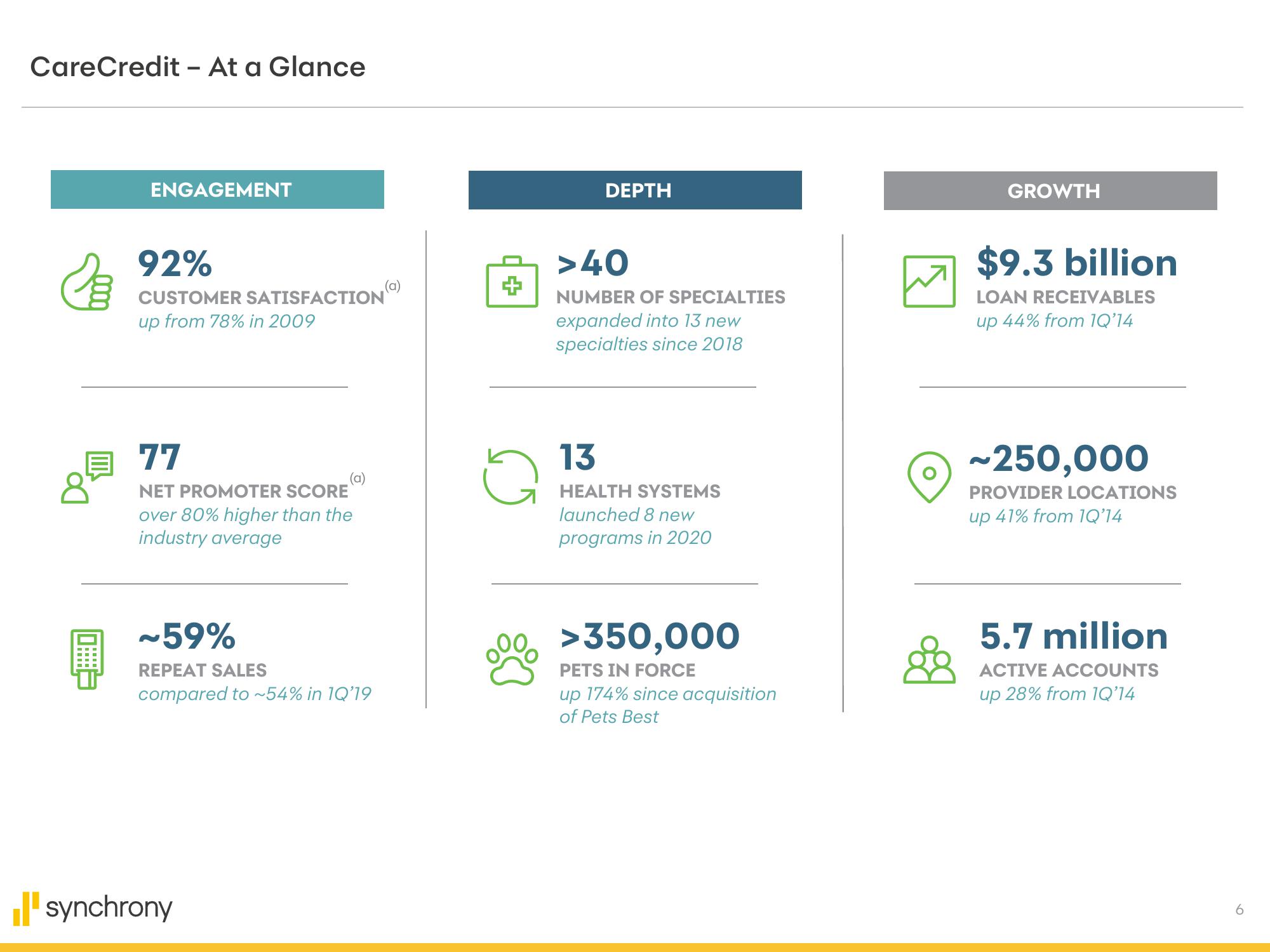Click the slide title CareCredit – At a Glance
Viewport: 1270px width, 952px height.
point(197,67)
